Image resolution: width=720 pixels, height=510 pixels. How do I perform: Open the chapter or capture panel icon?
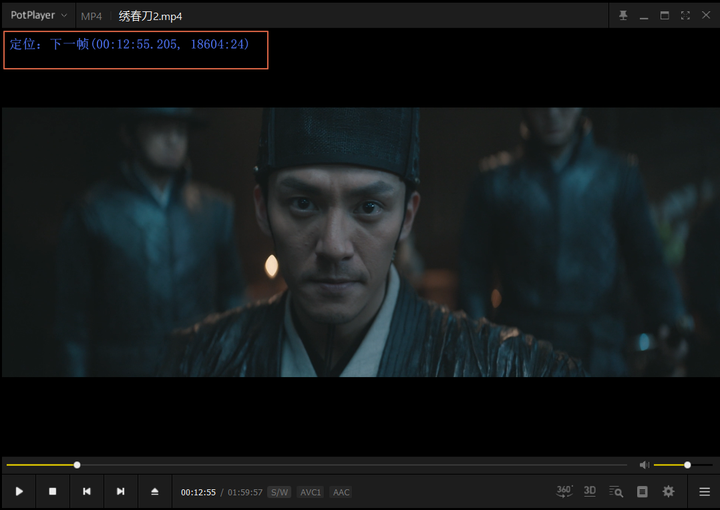pyautogui.click(x=642, y=492)
